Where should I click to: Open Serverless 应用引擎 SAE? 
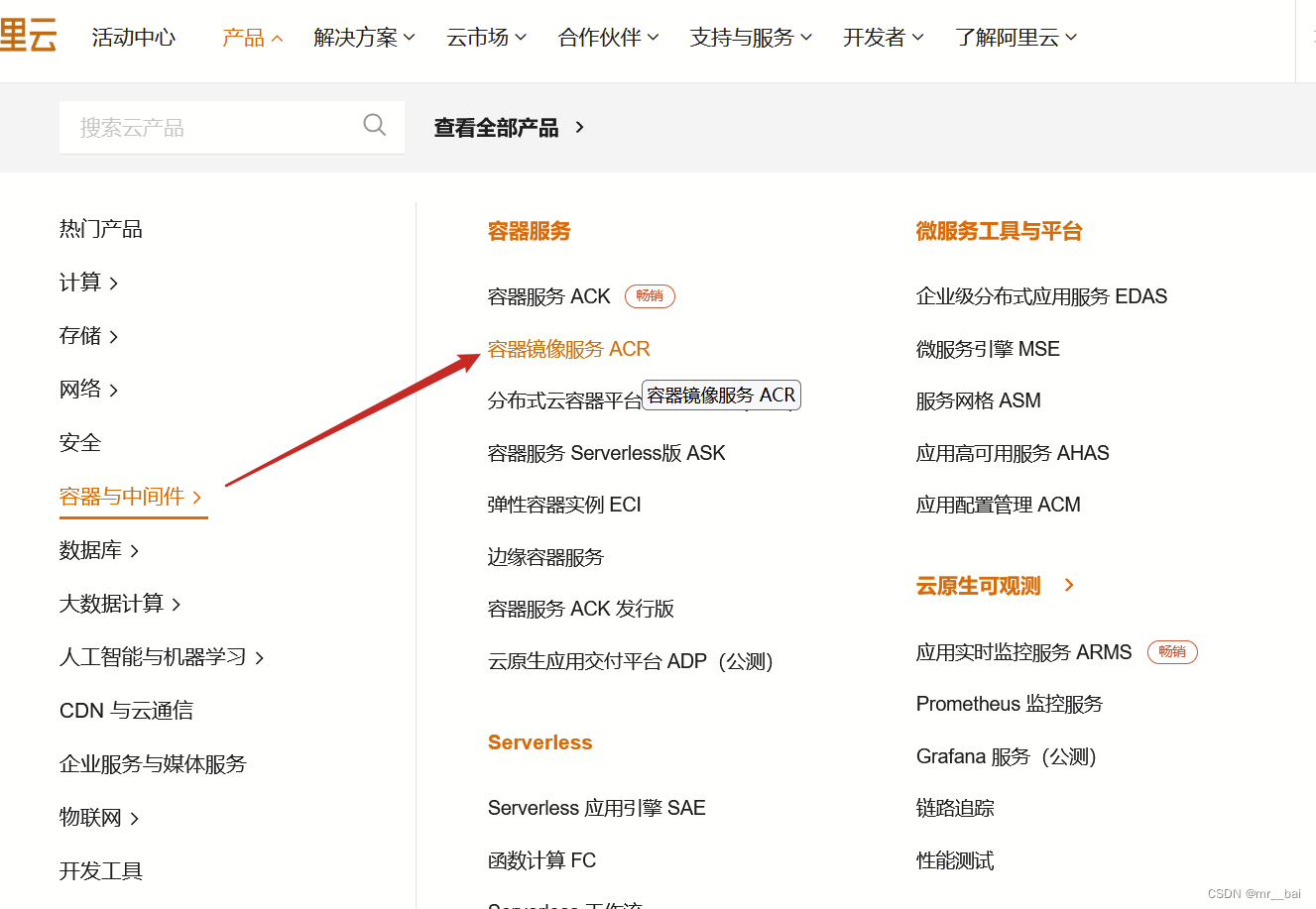[x=597, y=808]
